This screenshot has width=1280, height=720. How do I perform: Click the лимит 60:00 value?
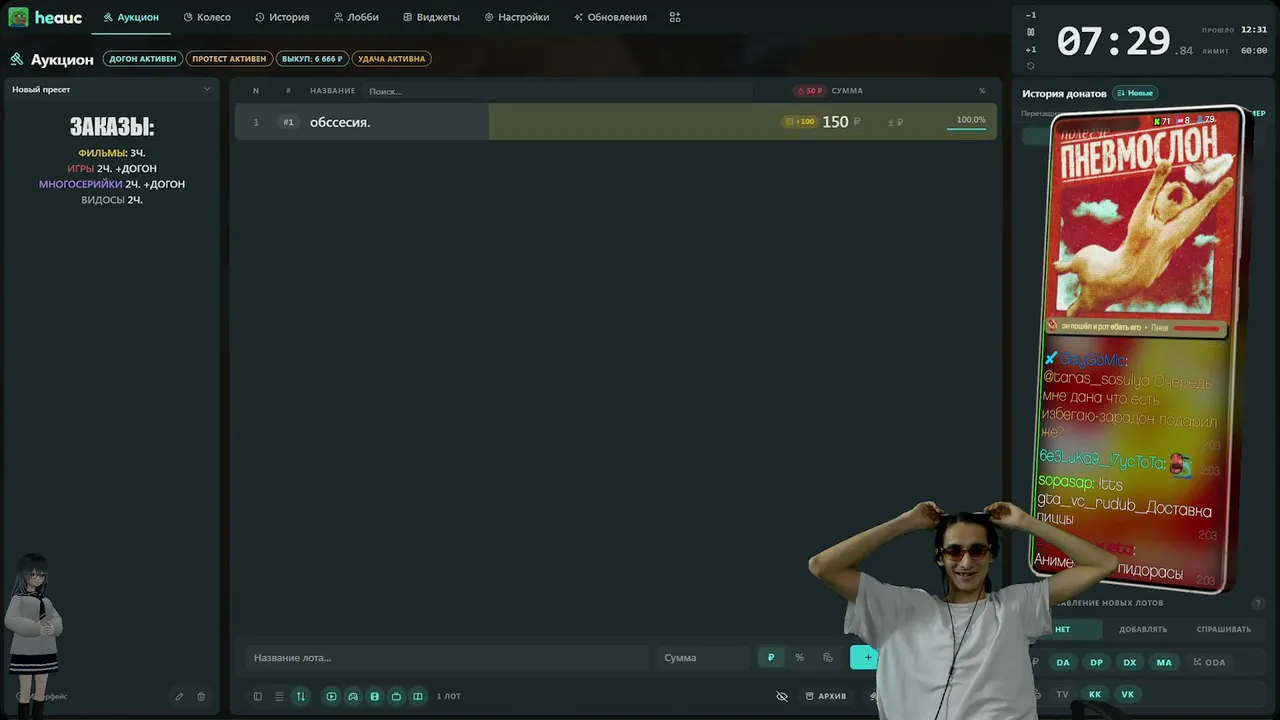pos(1254,50)
